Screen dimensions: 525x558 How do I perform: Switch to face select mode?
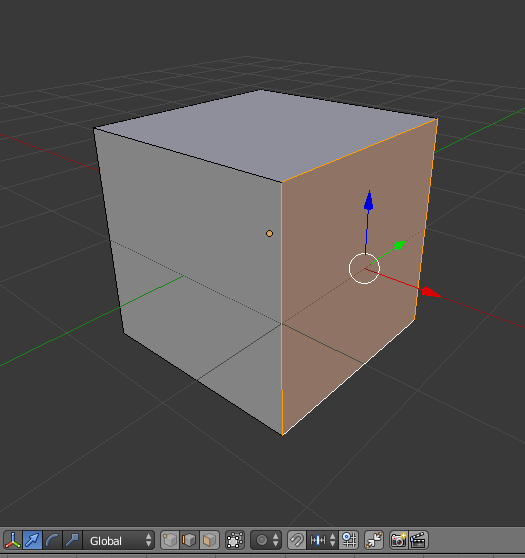tap(209, 540)
